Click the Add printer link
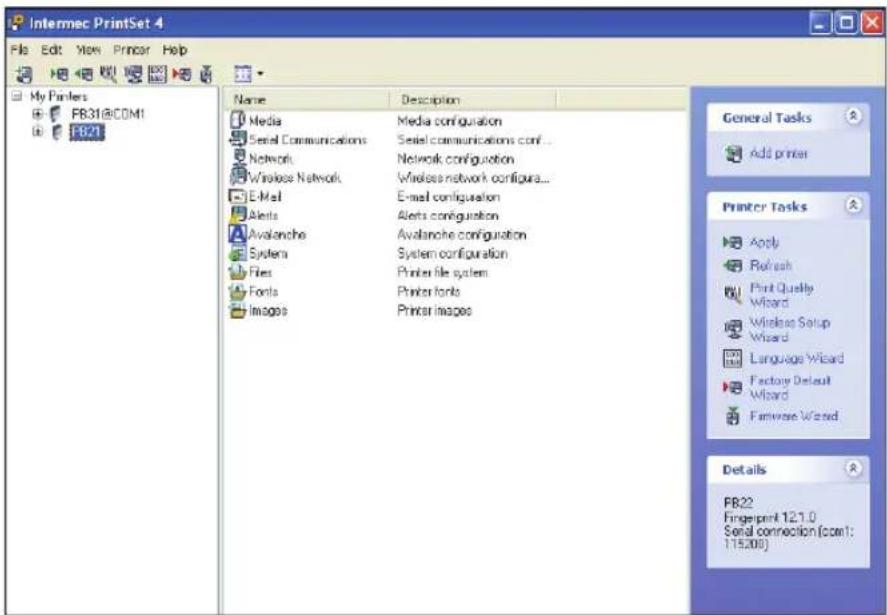Image resolution: width=887 pixels, height=615 pixels. [778, 154]
